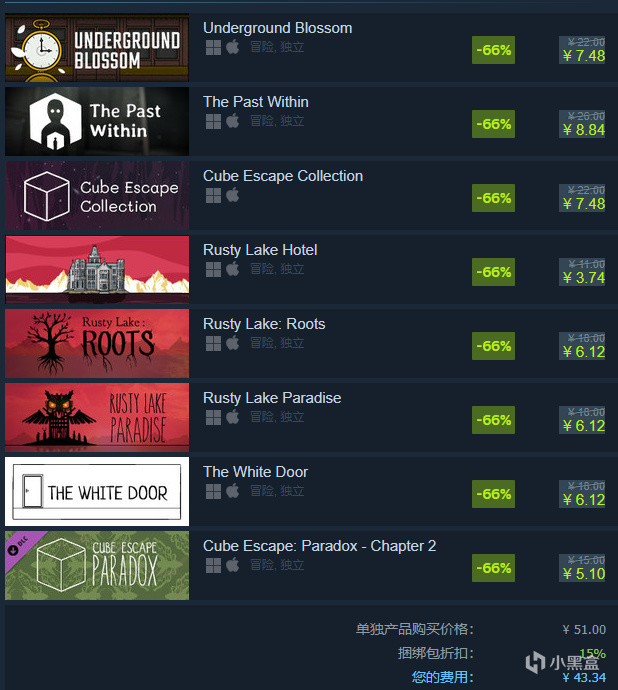Click -66% discount badge for Underground Blossom

click(x=493, y=50)
